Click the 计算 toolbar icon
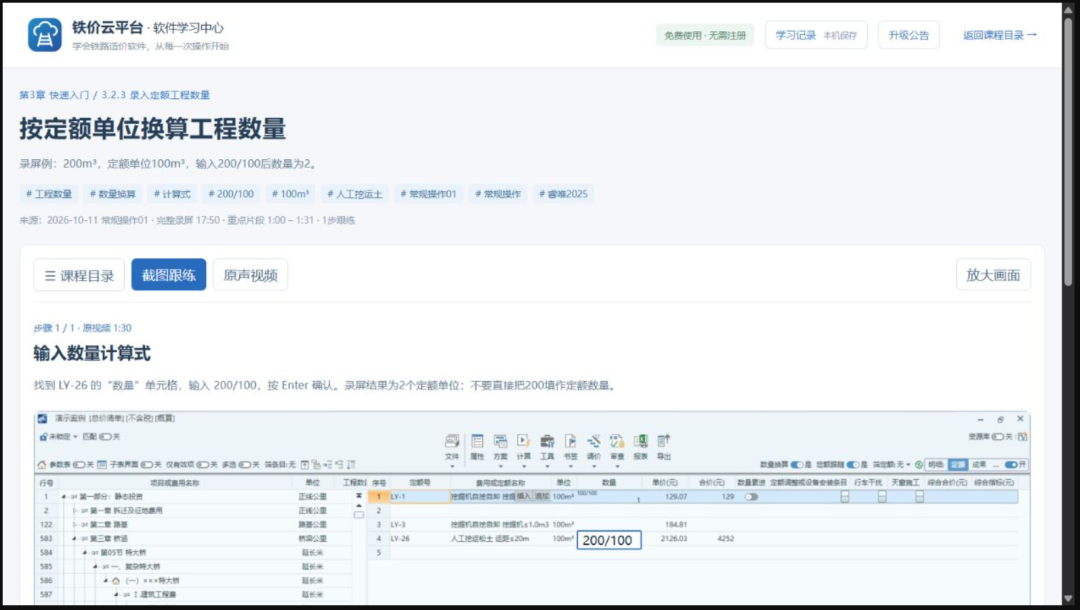This screenshot has width=1080, height=610. click(523, 441)
